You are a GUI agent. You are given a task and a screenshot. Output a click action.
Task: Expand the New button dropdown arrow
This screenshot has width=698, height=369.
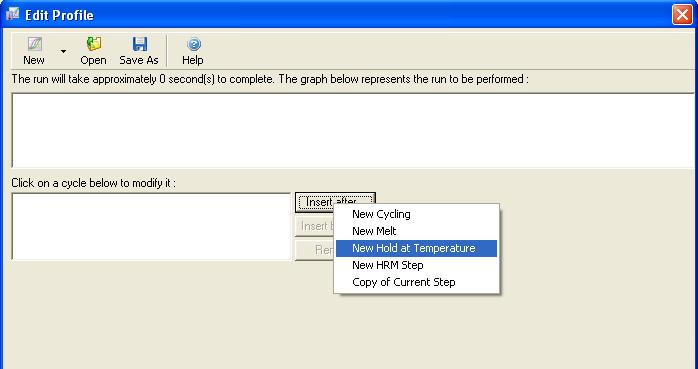click(x=63, y=52)
